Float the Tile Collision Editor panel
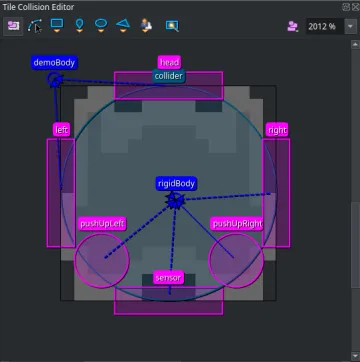This screenshot has height=362, width=360. 346,7
